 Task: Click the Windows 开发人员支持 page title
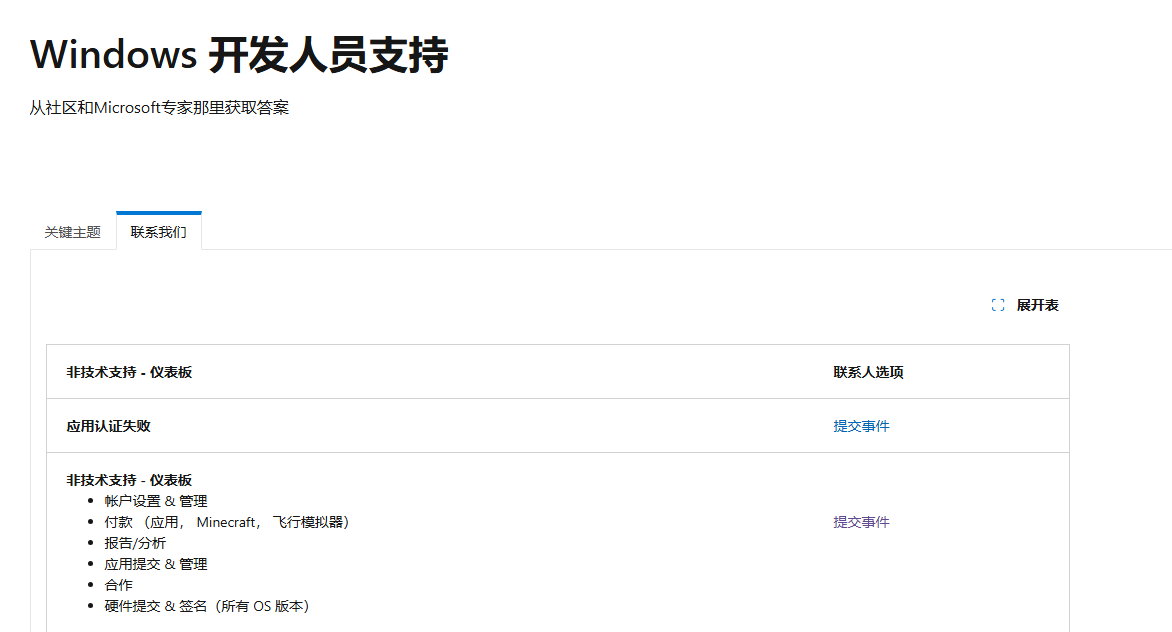pyautogui.click(x=239, y=55)
